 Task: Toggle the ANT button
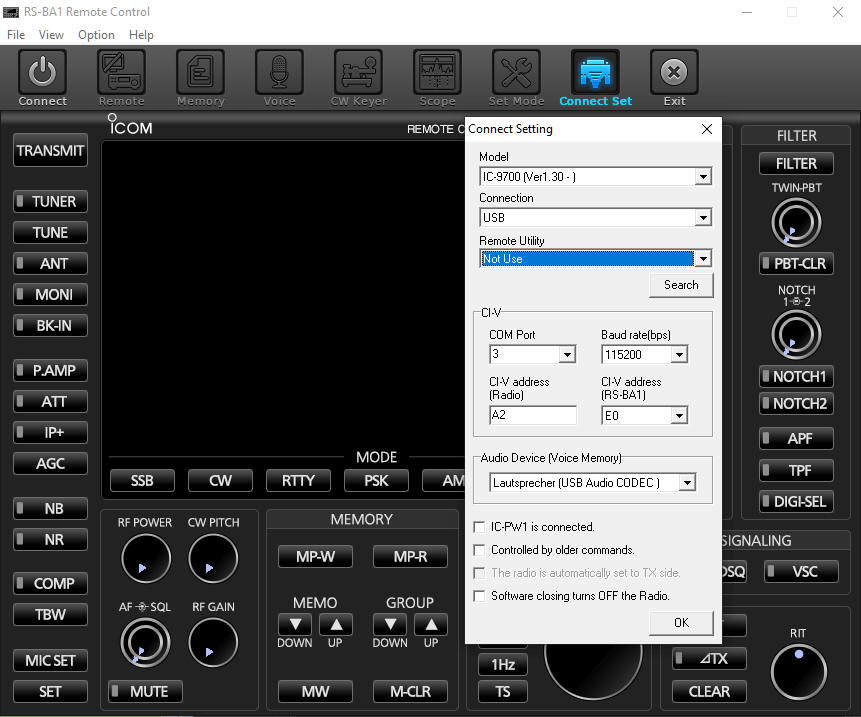[51, 264]
